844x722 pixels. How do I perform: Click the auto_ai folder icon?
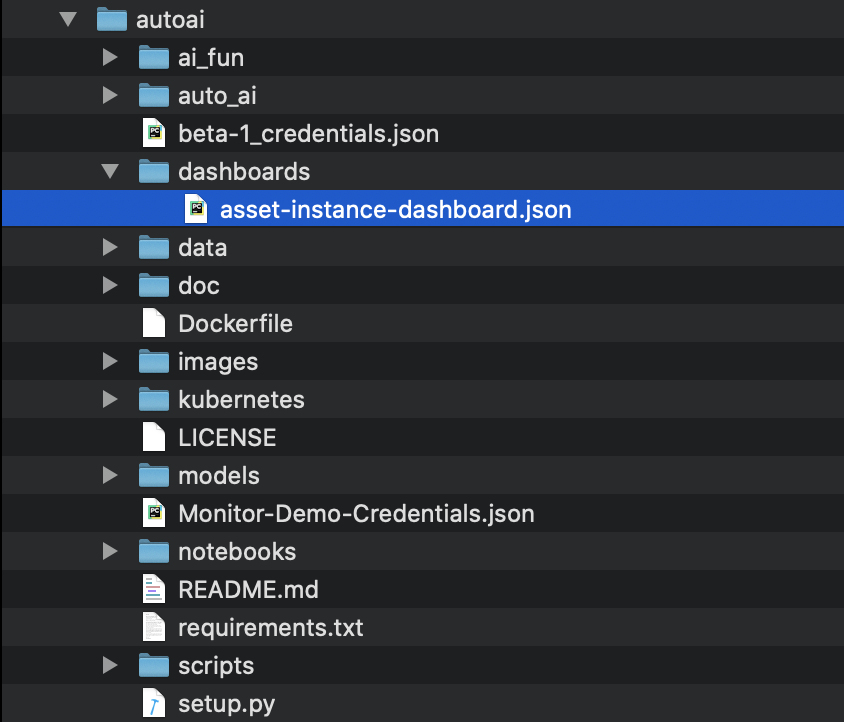(x=154, y=95)
